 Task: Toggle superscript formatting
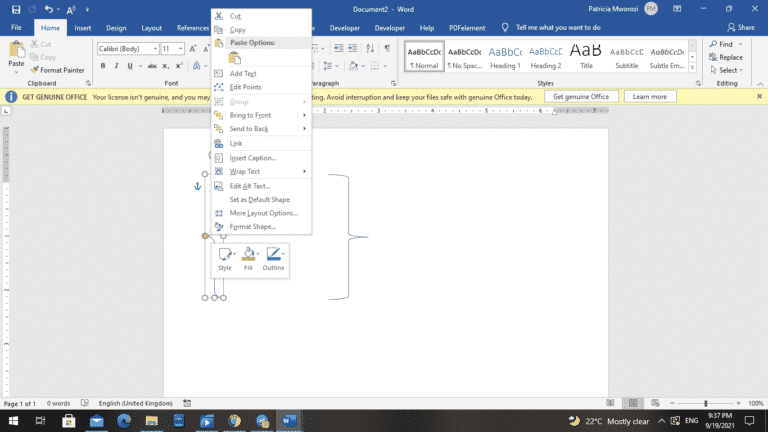pos(179,66)
